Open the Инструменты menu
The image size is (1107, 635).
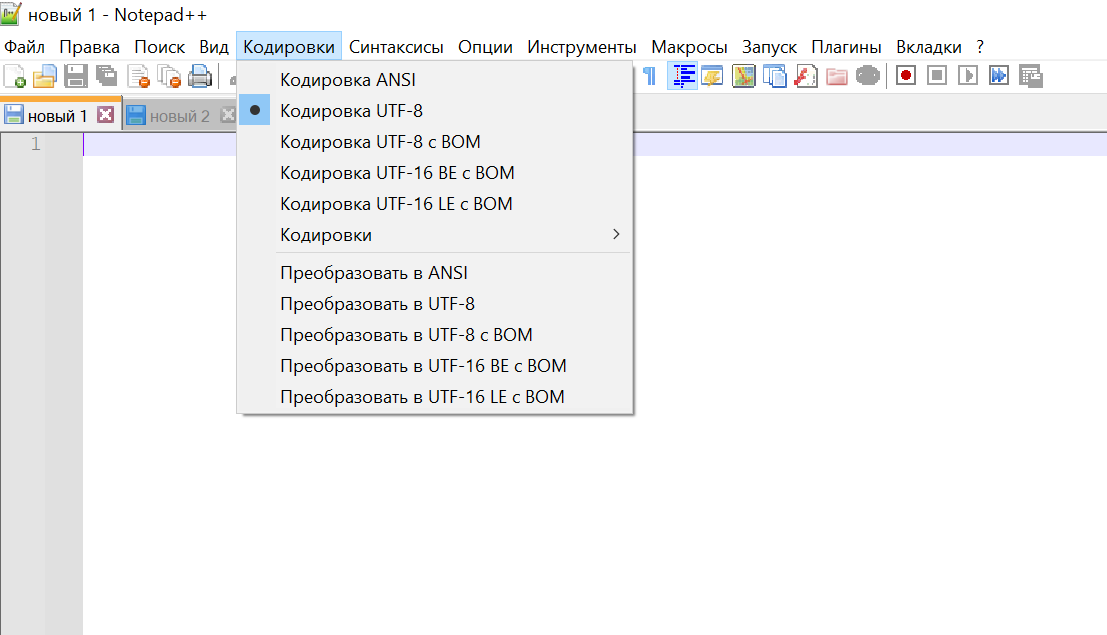click(x=582, y=47)
